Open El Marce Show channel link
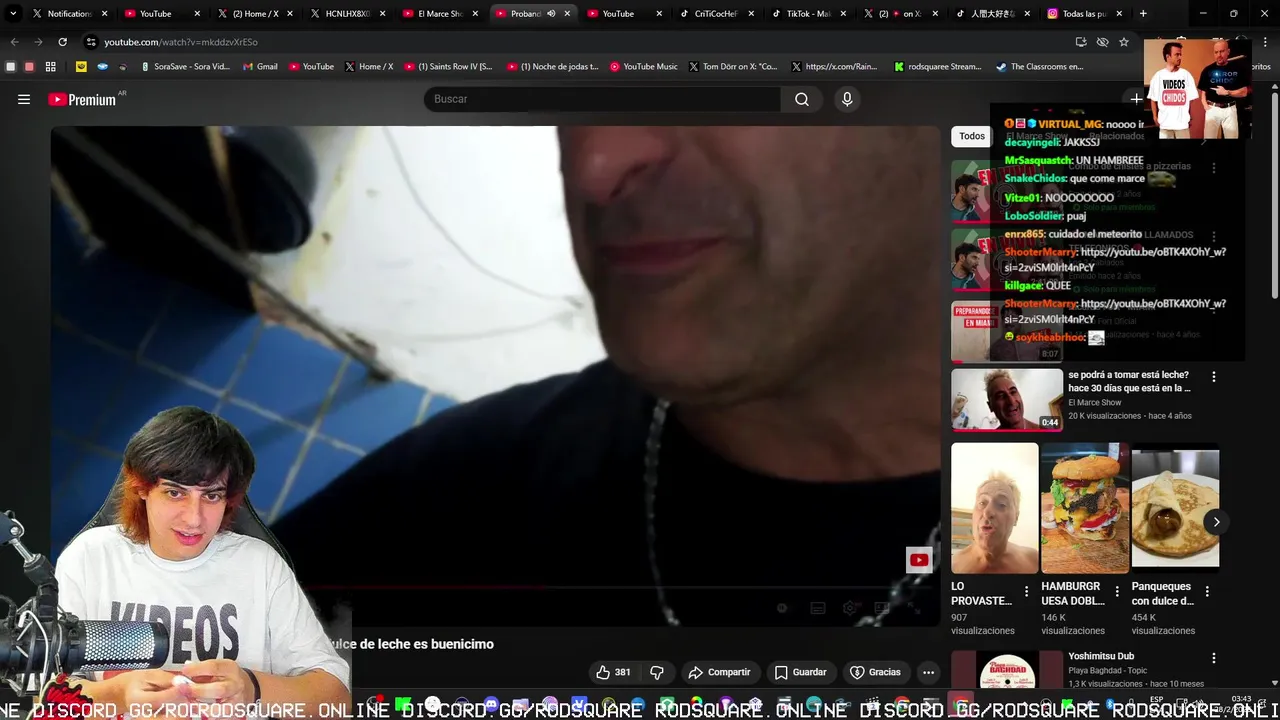The height and width of the screenshot is (720, 1280). click(1094, 402)
